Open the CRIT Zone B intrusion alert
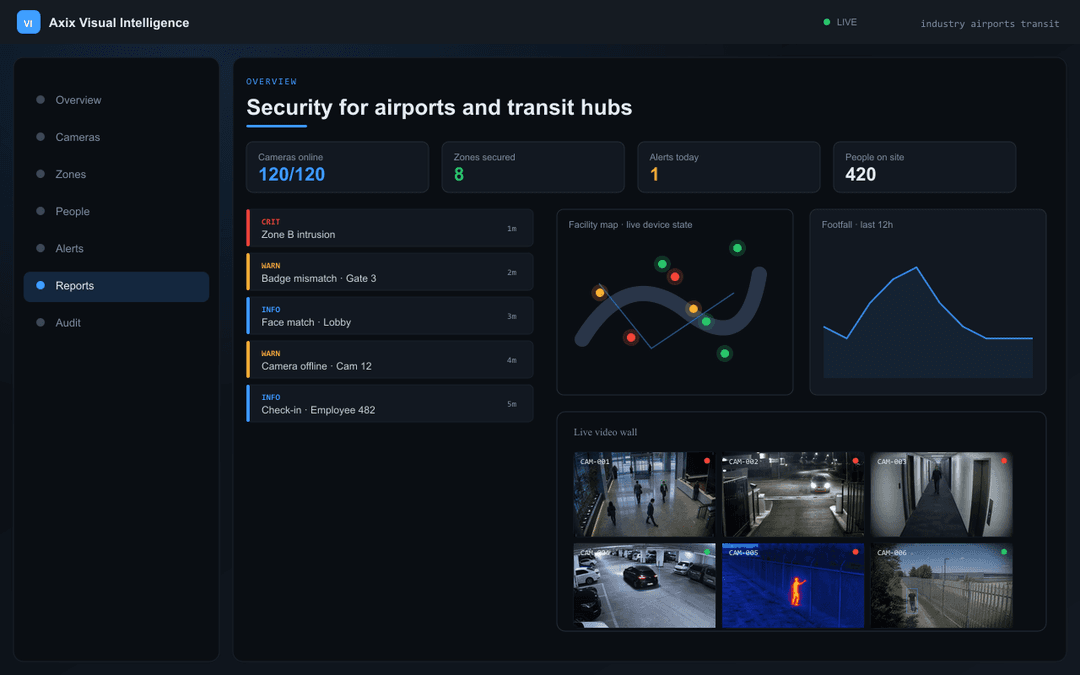Screen dimensions: 1080x675 click(x=390, y=228)
